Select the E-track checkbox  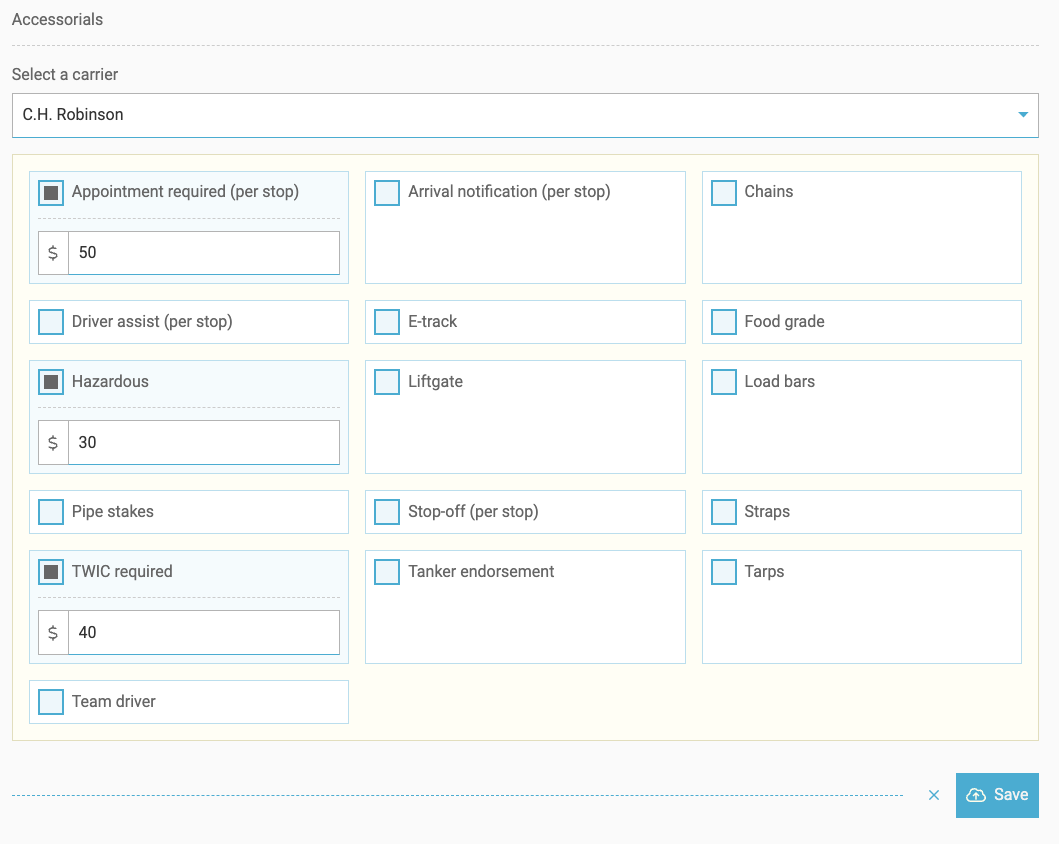tap(387, 323)
